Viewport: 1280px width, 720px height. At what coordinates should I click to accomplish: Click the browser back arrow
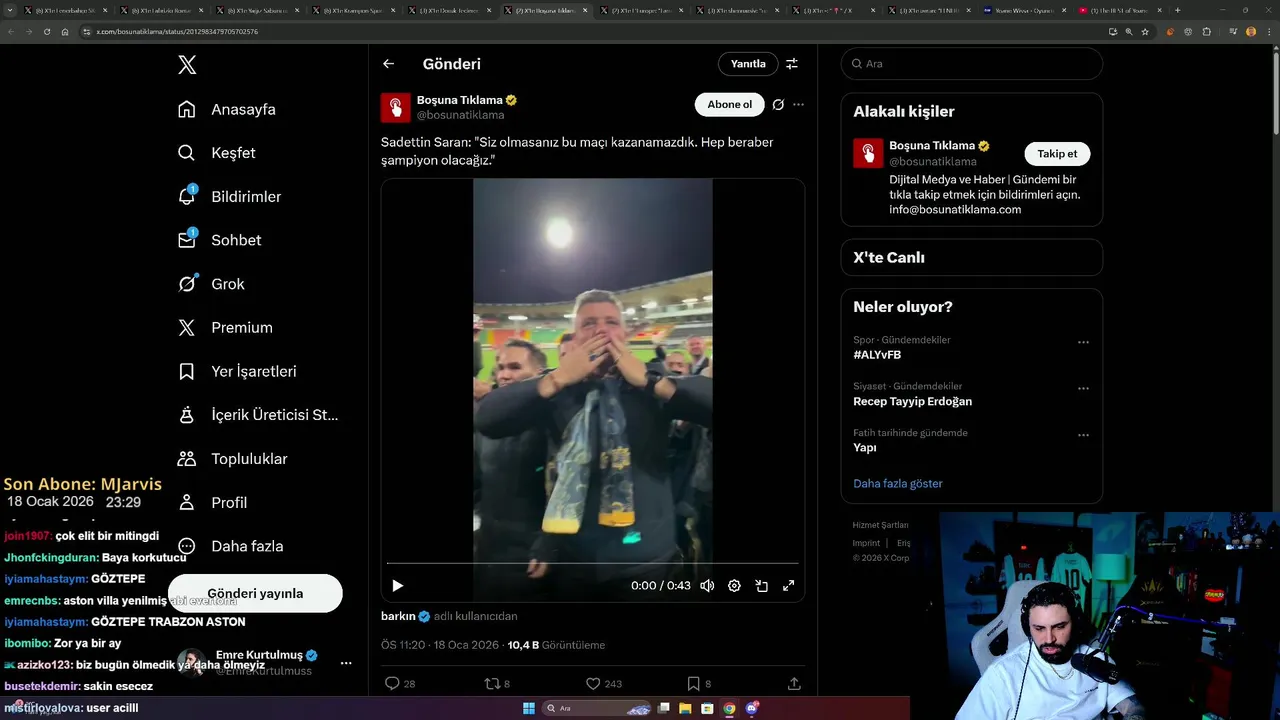(x=10, y=32)
